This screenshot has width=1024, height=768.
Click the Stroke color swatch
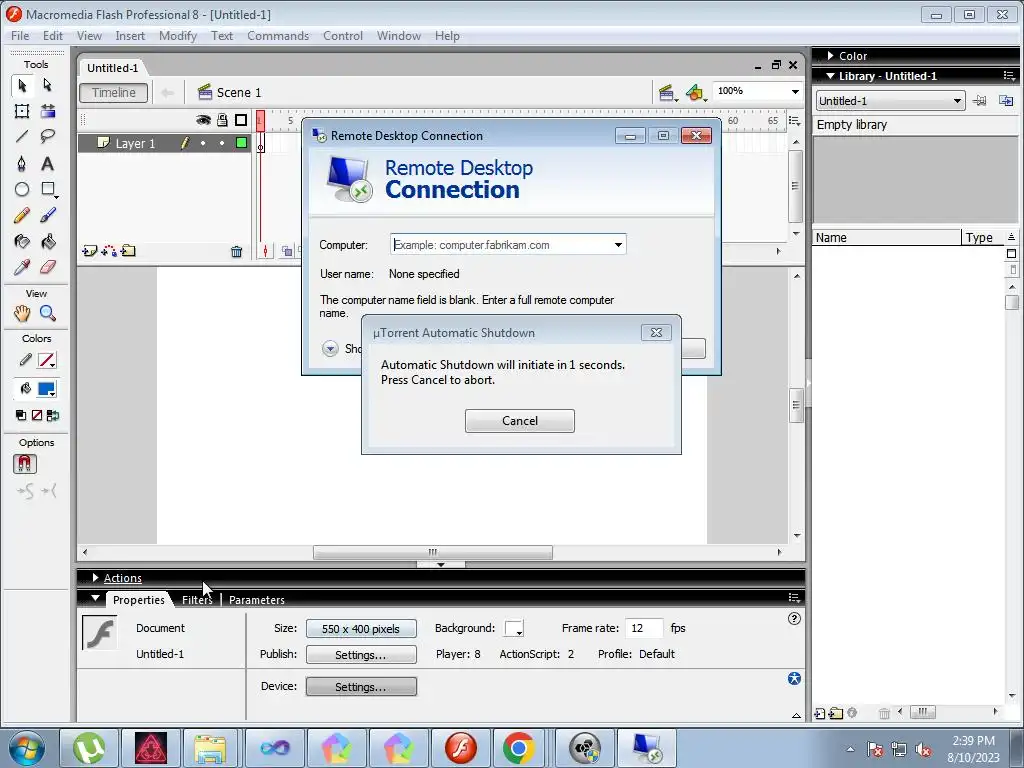[47, 360]
